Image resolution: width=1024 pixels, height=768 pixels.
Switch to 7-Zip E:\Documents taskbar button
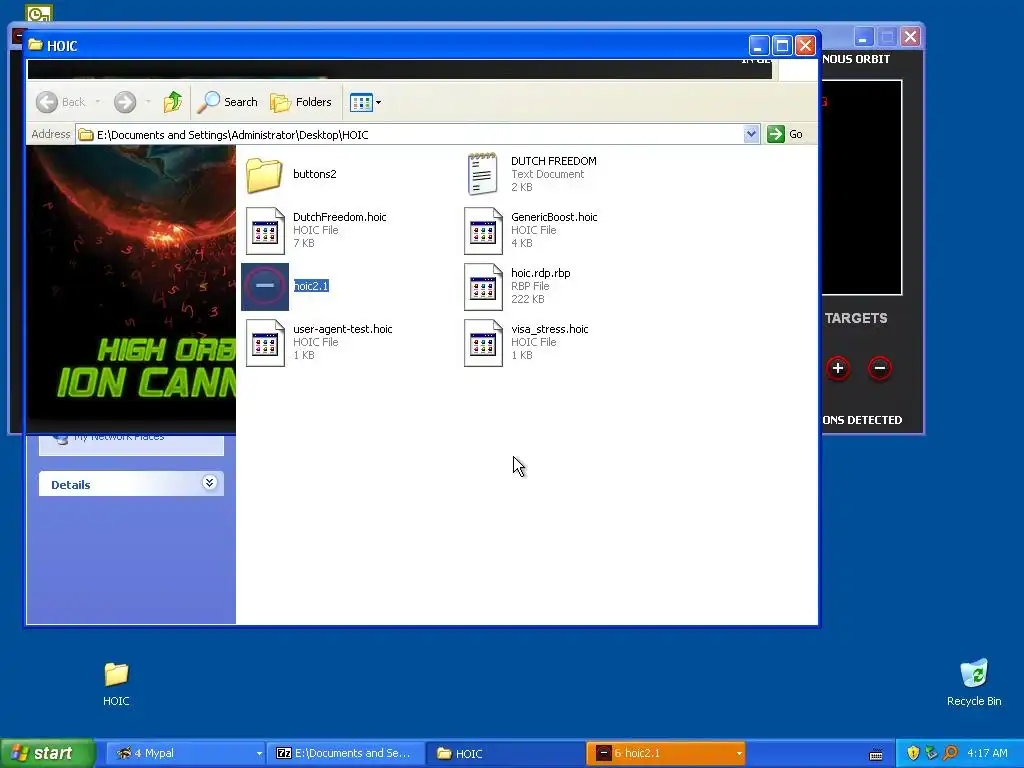click(345, 753)
